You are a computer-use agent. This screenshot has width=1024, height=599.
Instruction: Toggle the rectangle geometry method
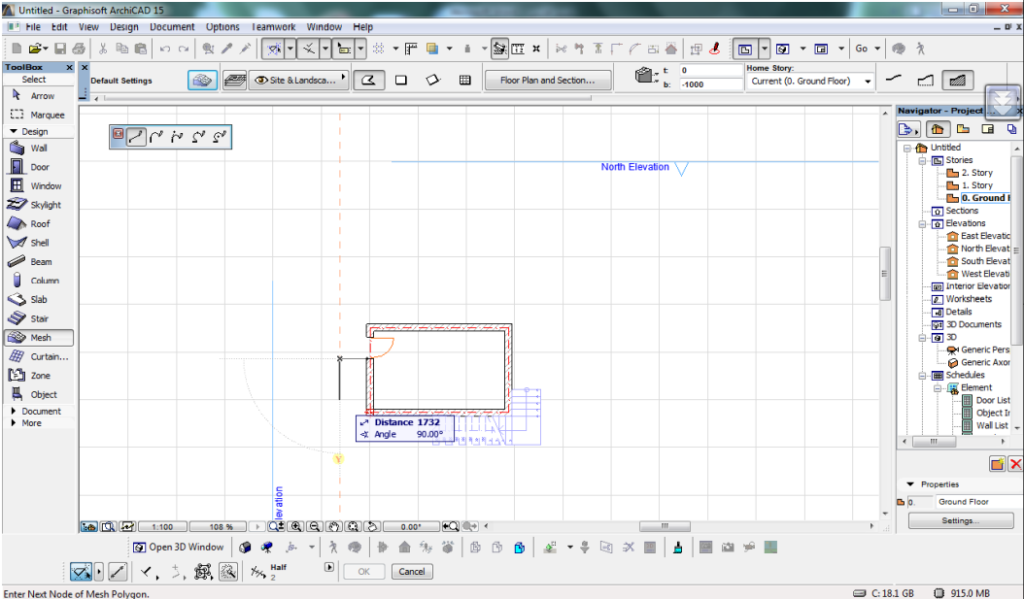tap(401, 81)
